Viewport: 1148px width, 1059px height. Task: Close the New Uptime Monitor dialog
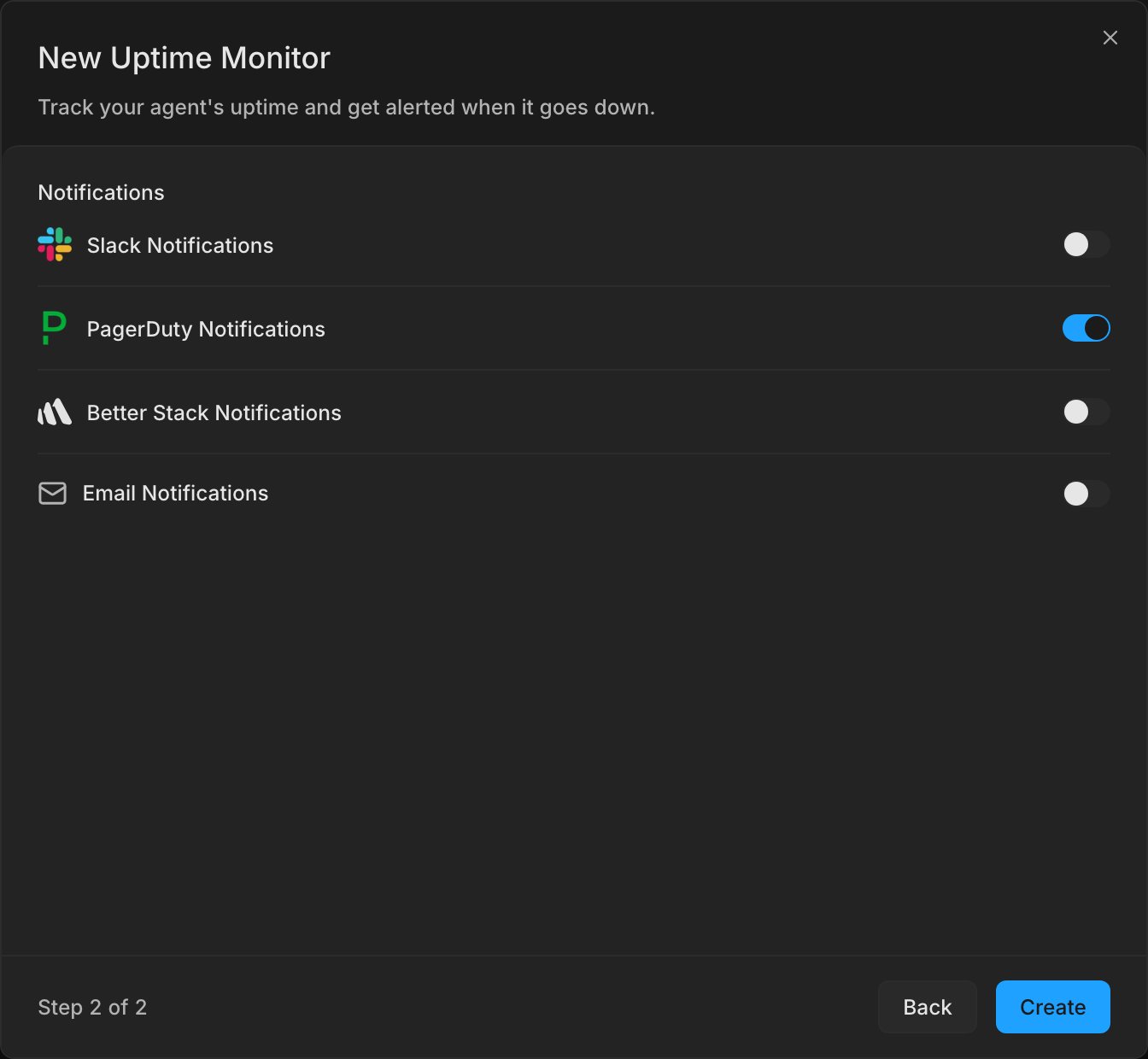(1110, 38)
